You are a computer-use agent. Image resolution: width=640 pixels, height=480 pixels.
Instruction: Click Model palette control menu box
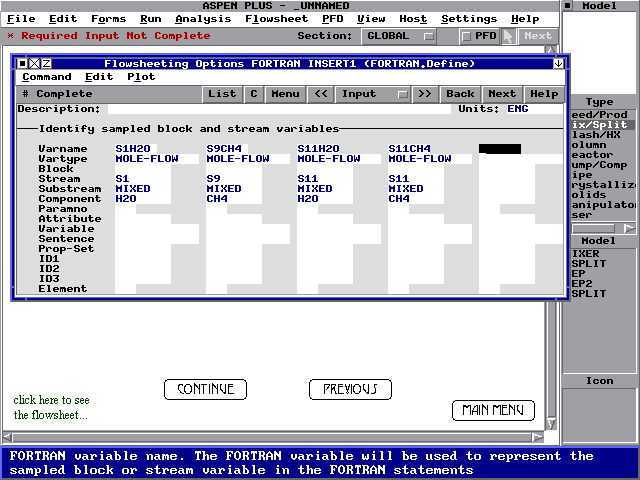click(x=568, y=6)
